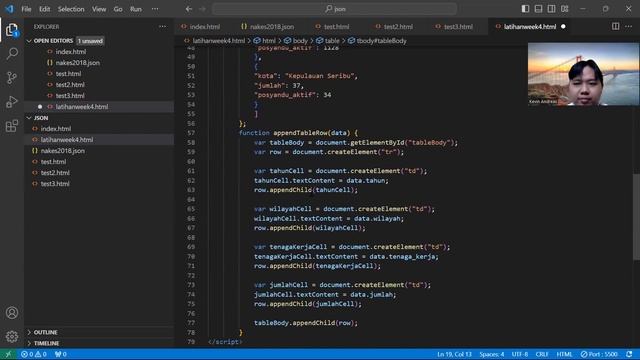Open the Run menu
Image resolution: width=640 pixels, height=360 pixels.
136,9
